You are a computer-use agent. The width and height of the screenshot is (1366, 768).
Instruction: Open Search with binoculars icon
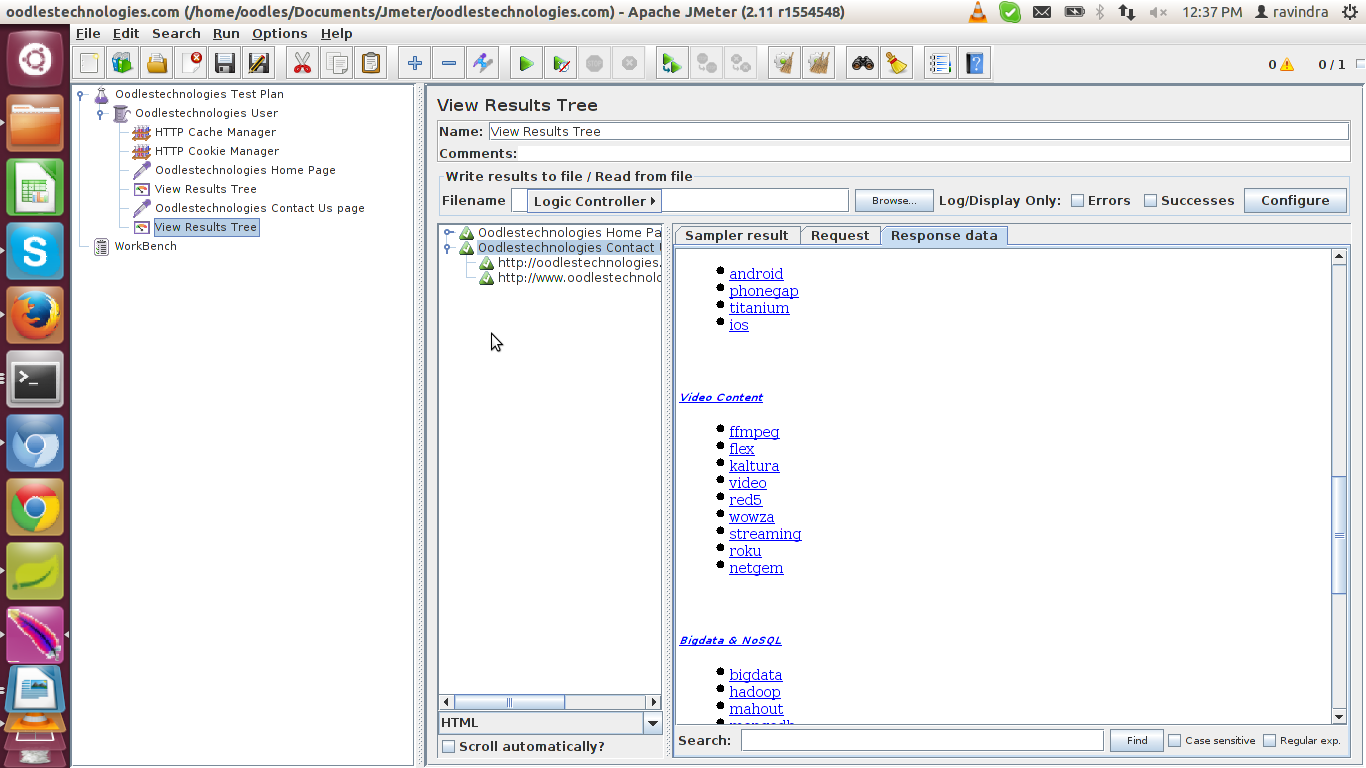point(863,64)
